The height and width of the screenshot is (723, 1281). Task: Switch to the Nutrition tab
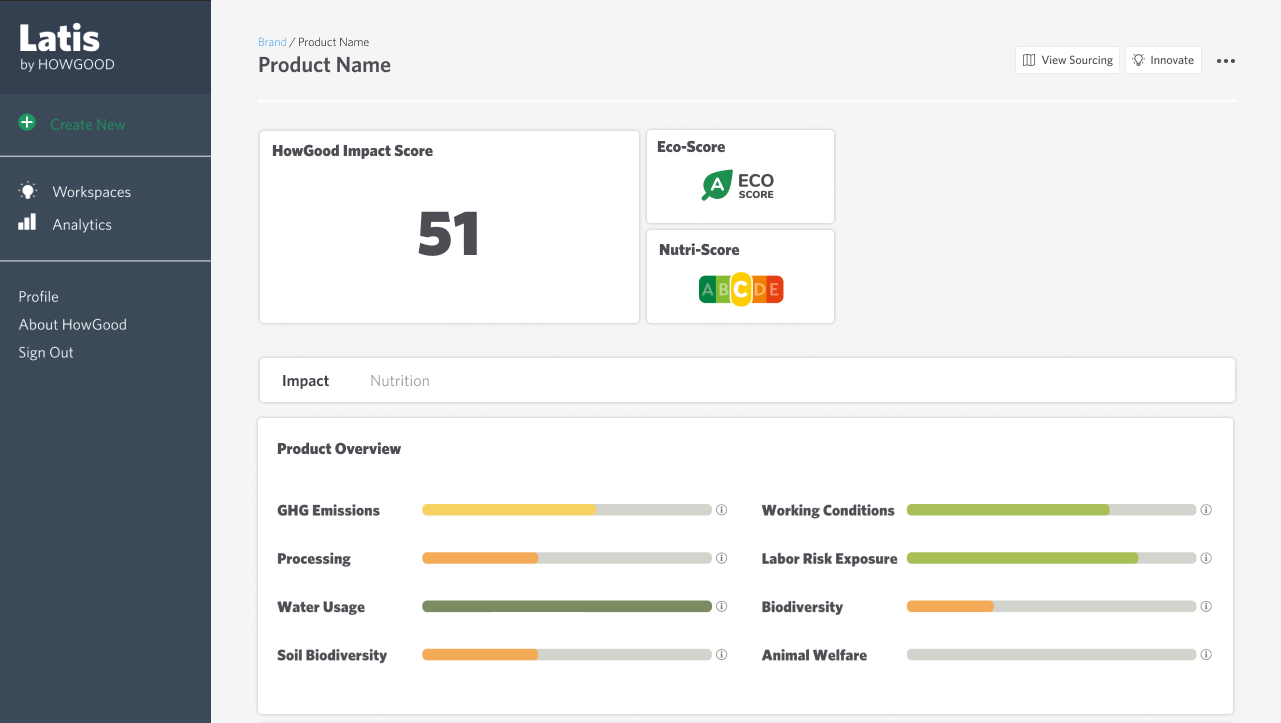point(400,381)
